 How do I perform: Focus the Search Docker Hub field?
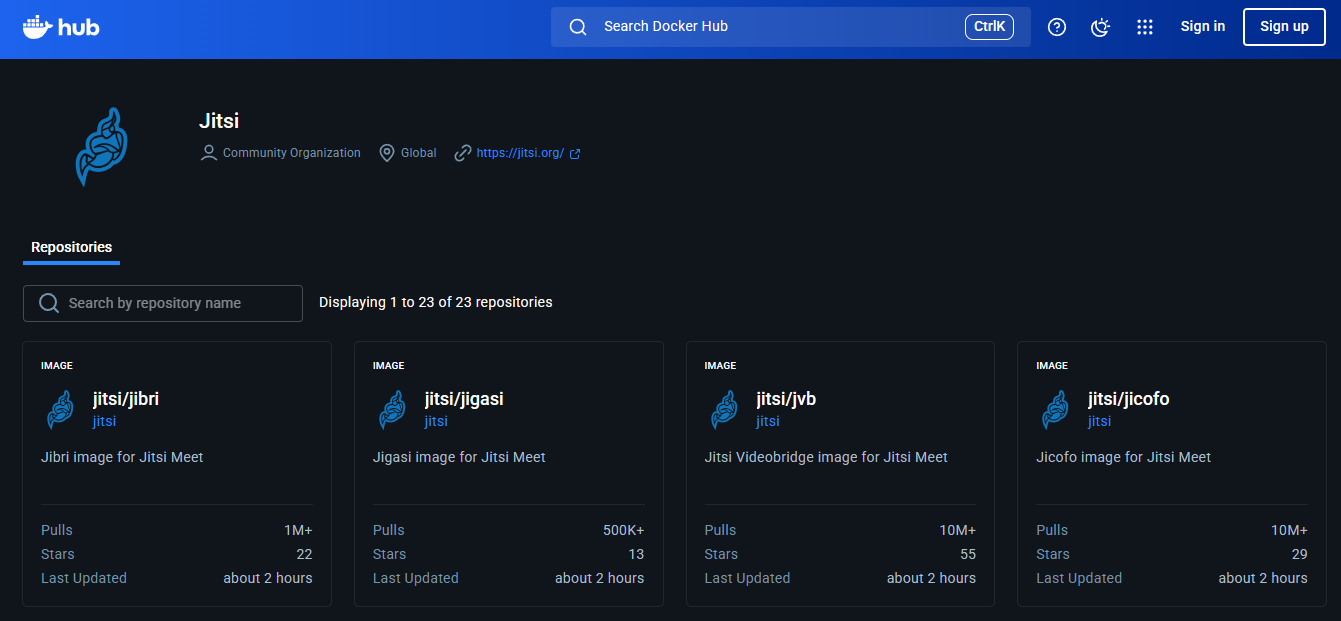pos(791,27)
